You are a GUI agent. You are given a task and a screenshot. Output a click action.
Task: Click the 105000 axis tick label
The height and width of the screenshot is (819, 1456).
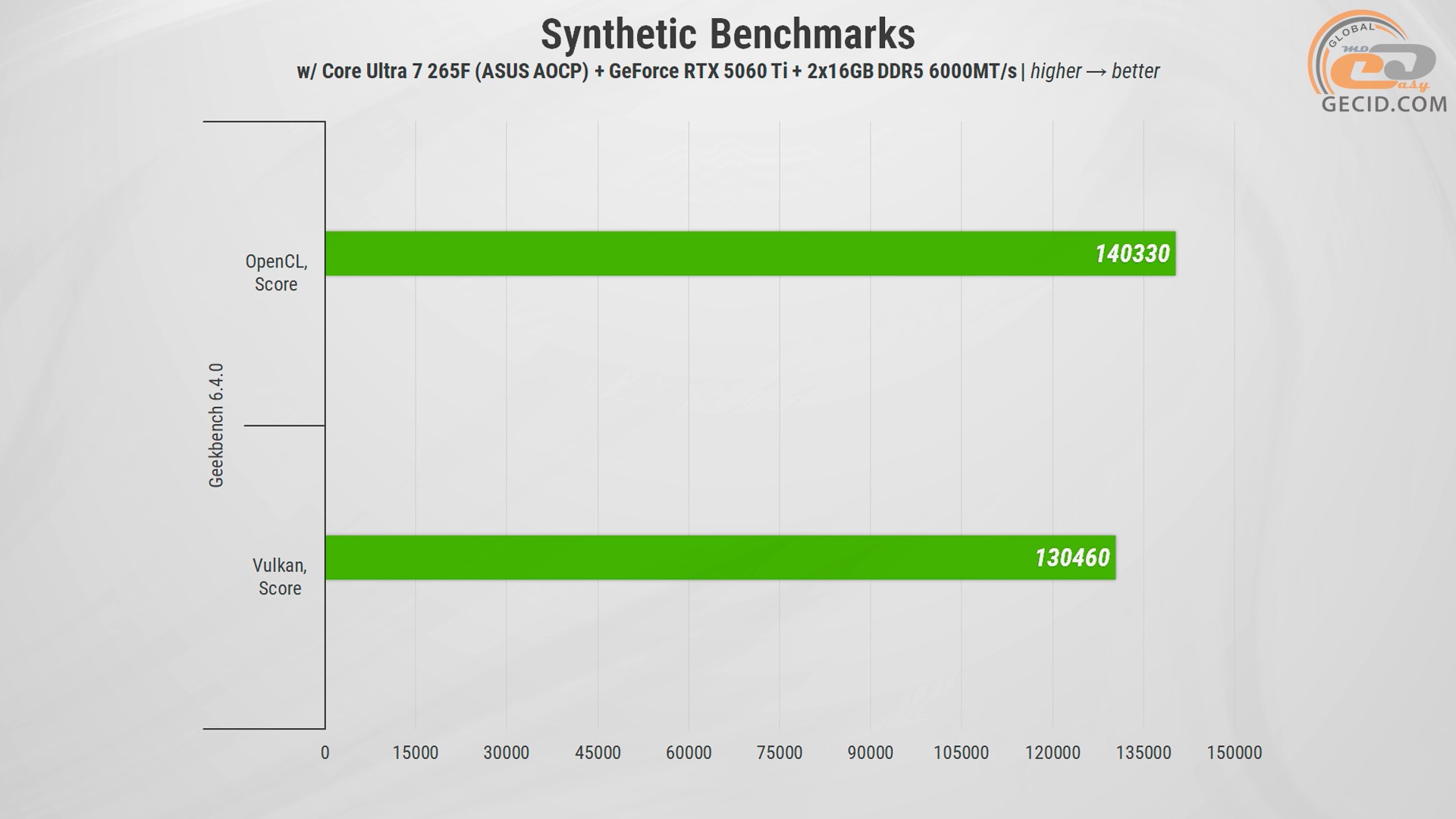point(961,753)
